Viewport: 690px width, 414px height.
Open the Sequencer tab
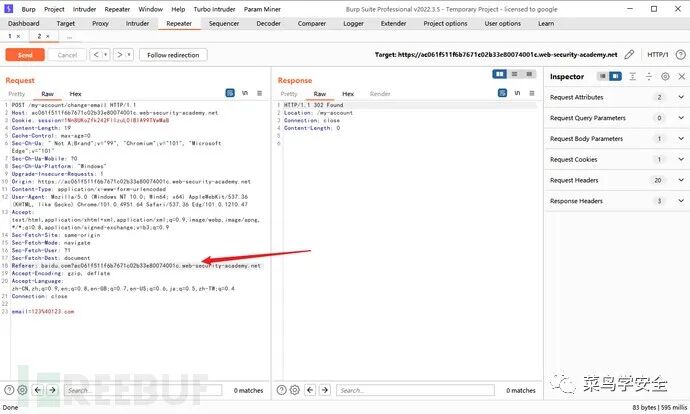point(224,23)
